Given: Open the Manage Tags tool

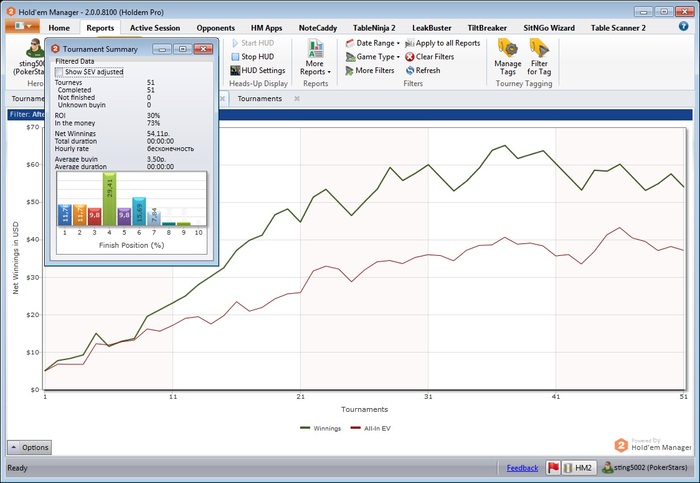Looking at the screenshot, I should pos(508,57).
